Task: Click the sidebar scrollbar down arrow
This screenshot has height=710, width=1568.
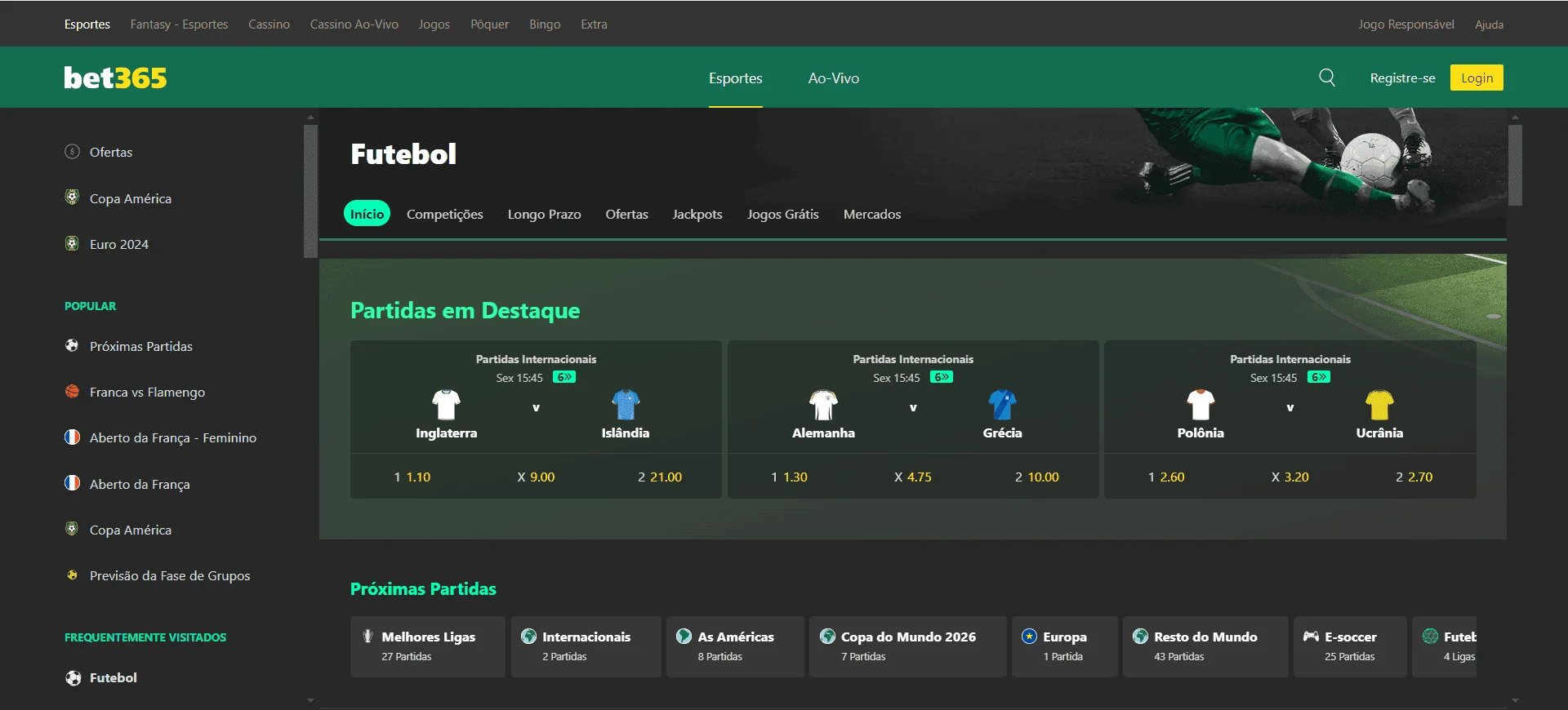Action: (x=310, y=700)
